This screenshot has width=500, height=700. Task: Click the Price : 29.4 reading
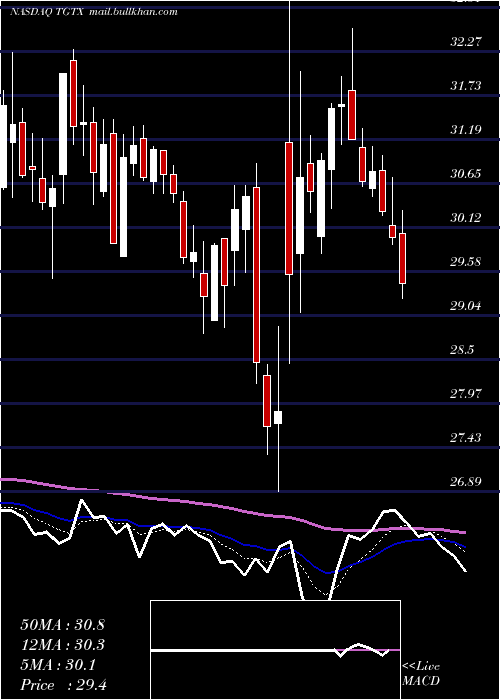tap(63, 685)
